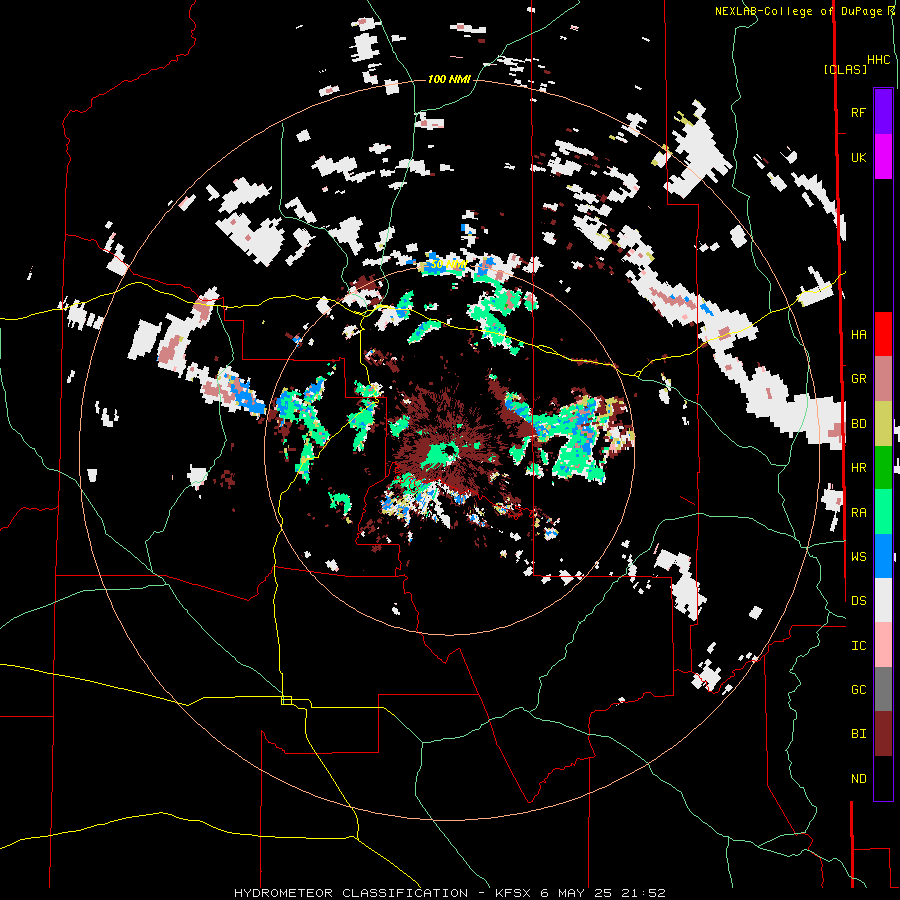Click the DS legend label
Image resolution: width=900 pixels, height=900 pixels.
click(858, 601)
